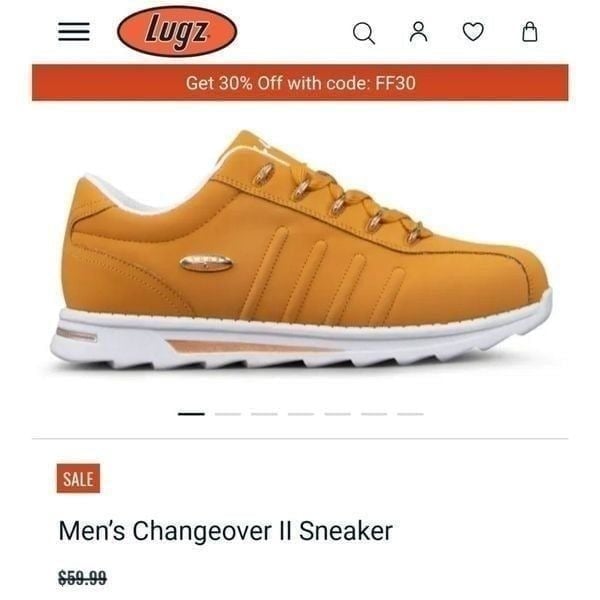The width and height of the screenshot is (600, 600).
Task: Click the SALE badge
Action: point(78,478)
